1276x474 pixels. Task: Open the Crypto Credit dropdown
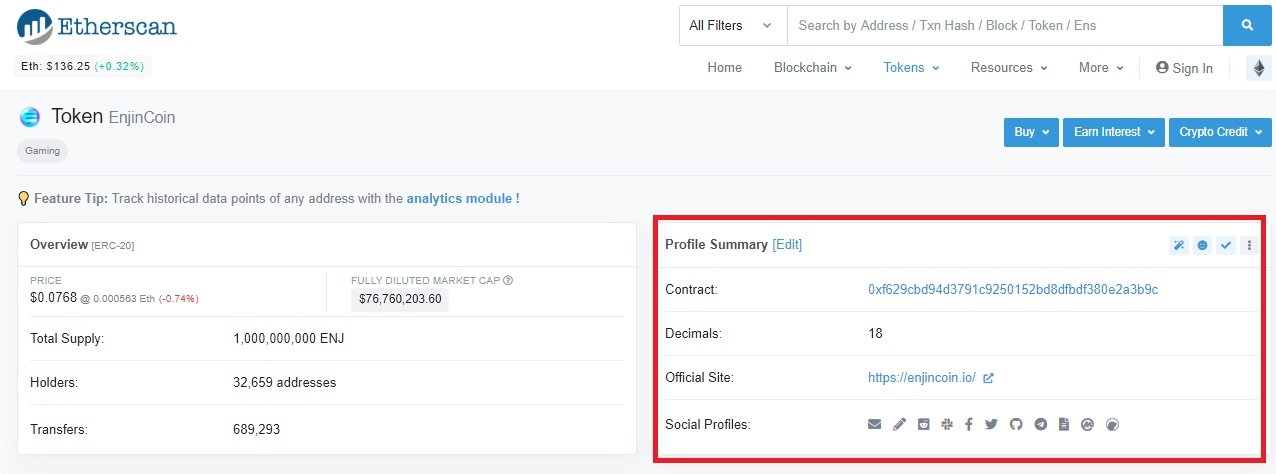click(x=1220, y=132)
